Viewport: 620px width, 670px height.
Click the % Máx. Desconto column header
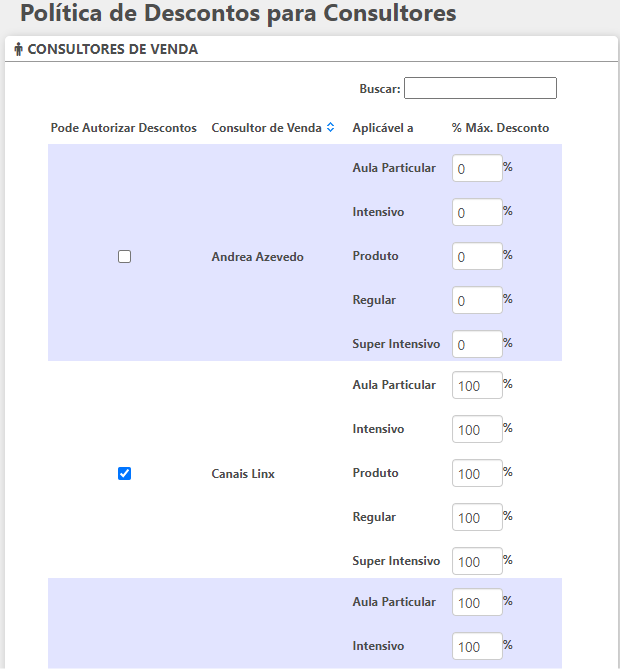(500, 128)
